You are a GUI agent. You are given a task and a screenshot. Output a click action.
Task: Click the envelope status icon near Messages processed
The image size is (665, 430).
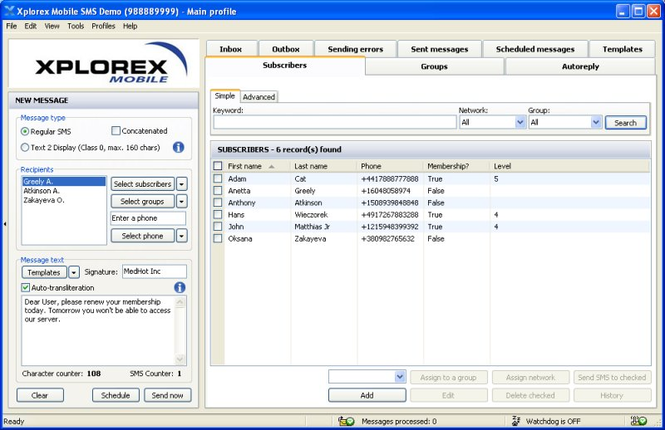(346, 421)
